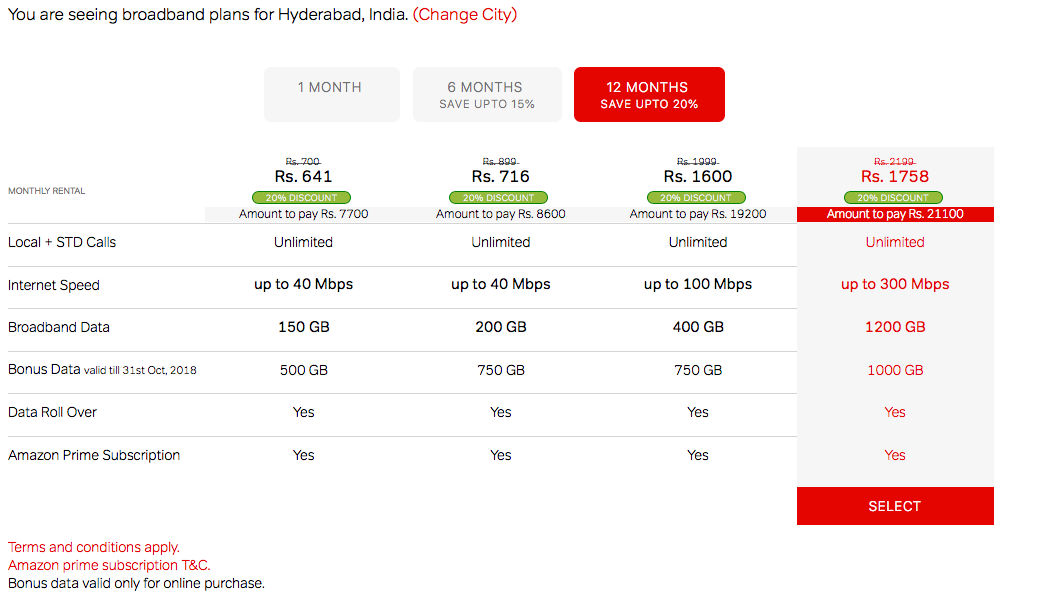Select the Rs. 641 plan price
Viewport: 1039px width, 612px height.
303,176
